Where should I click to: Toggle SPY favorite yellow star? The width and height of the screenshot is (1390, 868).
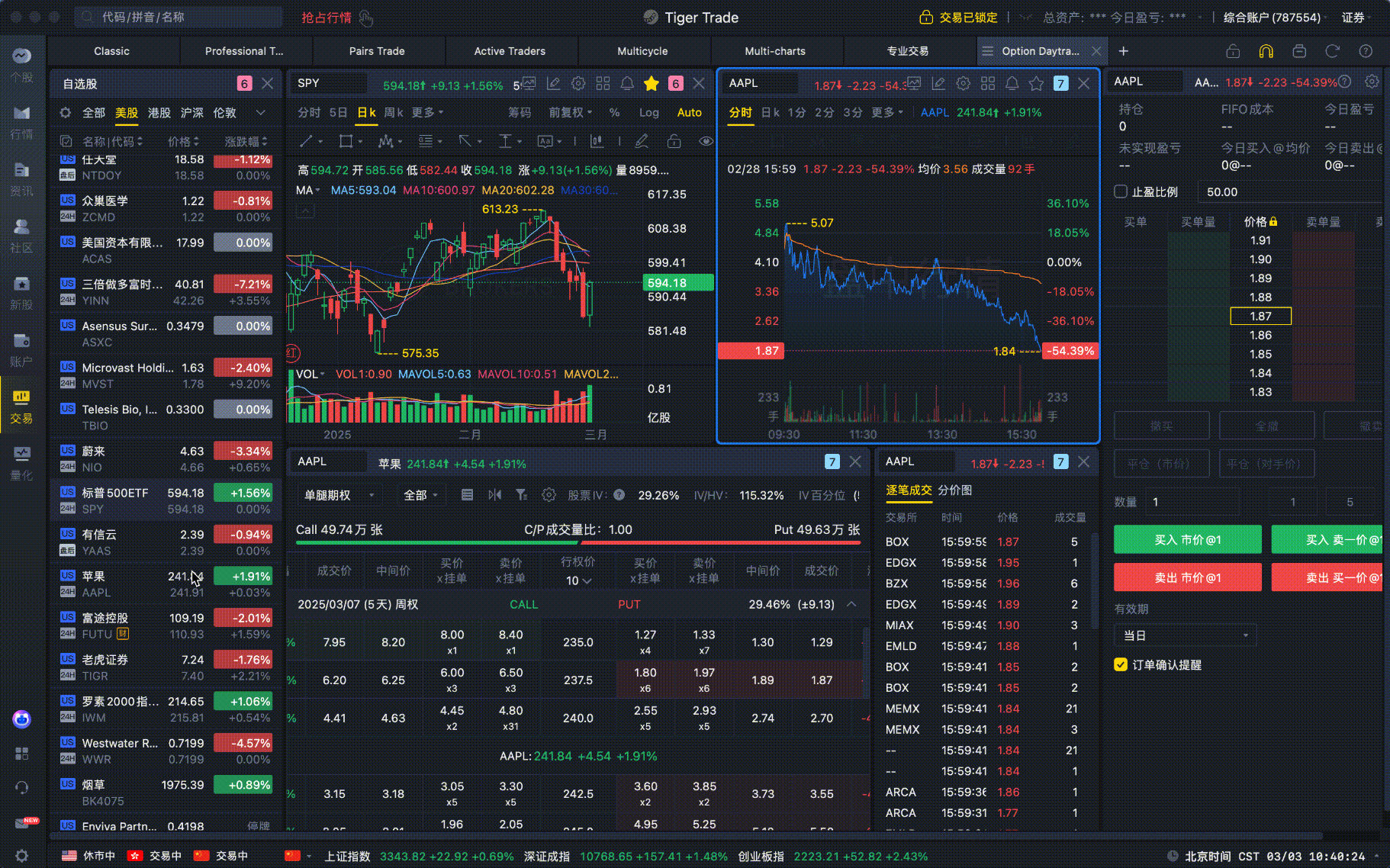[652, 83]
